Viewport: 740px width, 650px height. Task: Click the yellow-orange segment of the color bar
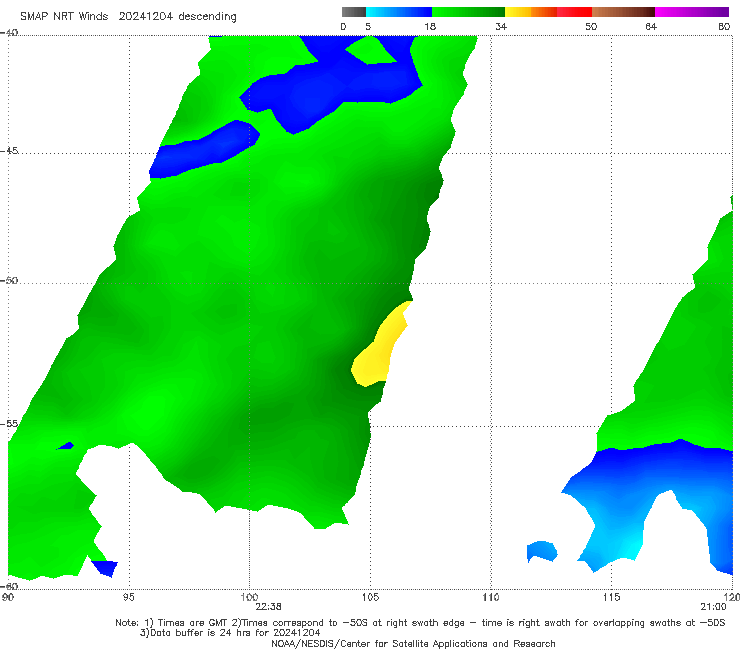pos(530,12)
